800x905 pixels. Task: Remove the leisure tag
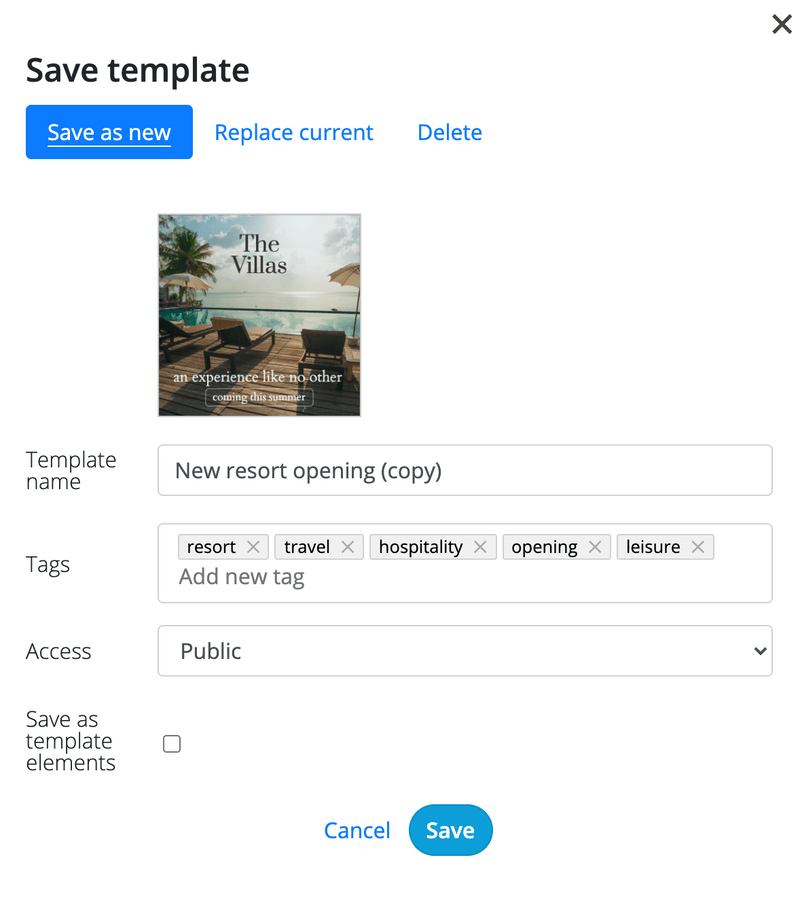coord(698,547)
